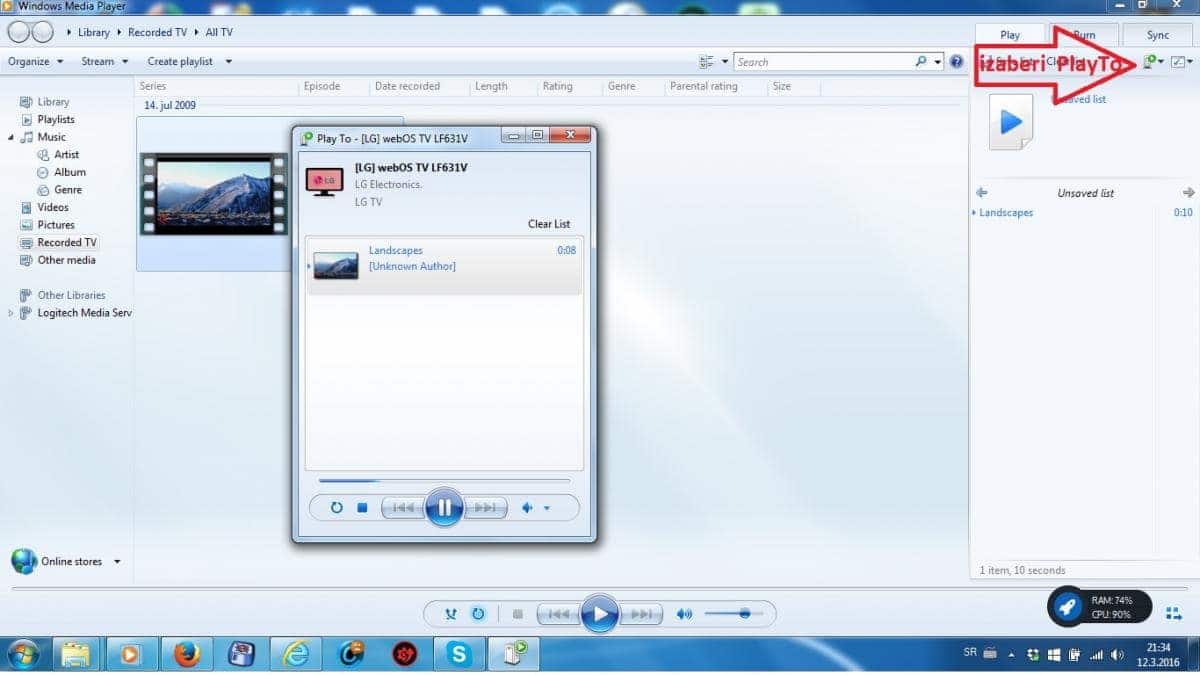
Task: Open the arrow next to Create playlist
Action: tap(228, 62)
